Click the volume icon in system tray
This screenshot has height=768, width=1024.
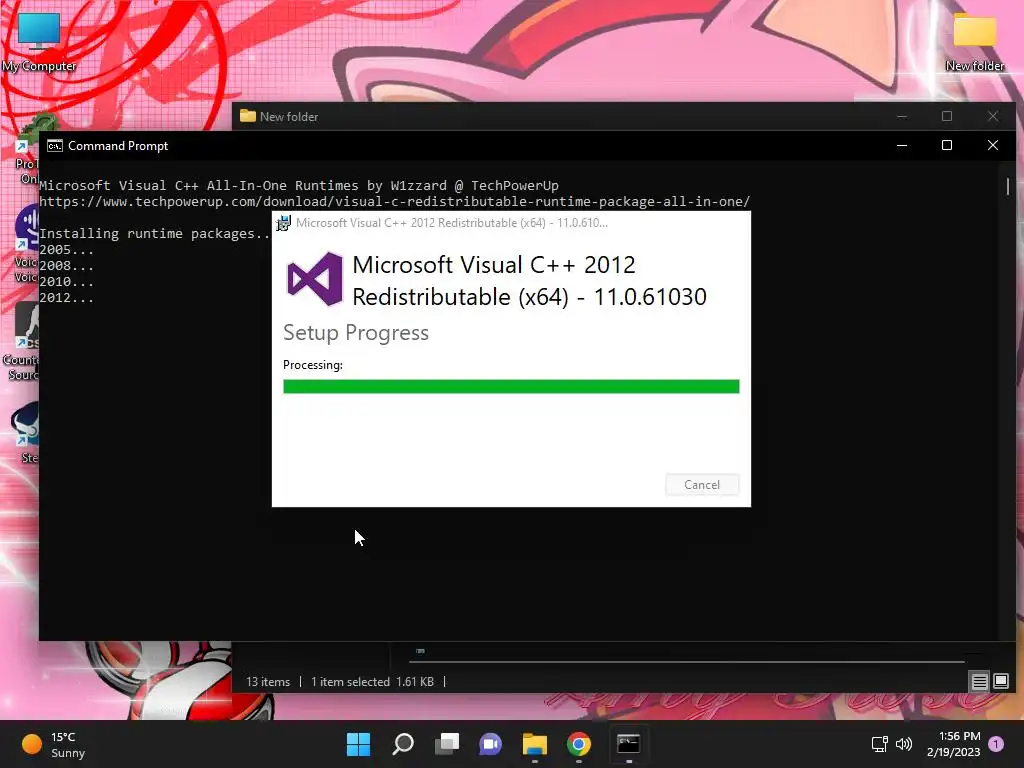[904, 744]
